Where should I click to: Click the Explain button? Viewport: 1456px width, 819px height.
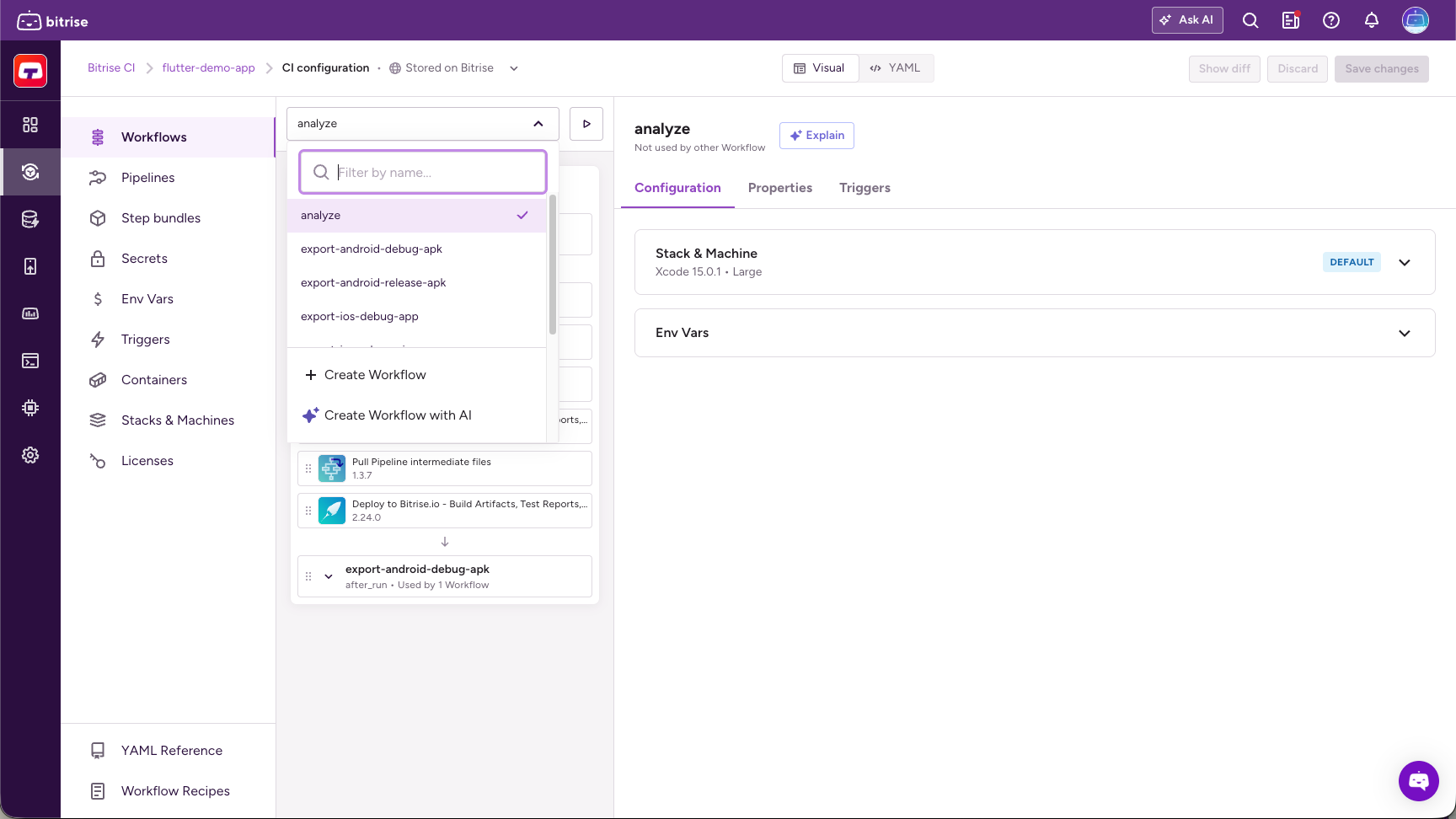(x=816, y=136)
